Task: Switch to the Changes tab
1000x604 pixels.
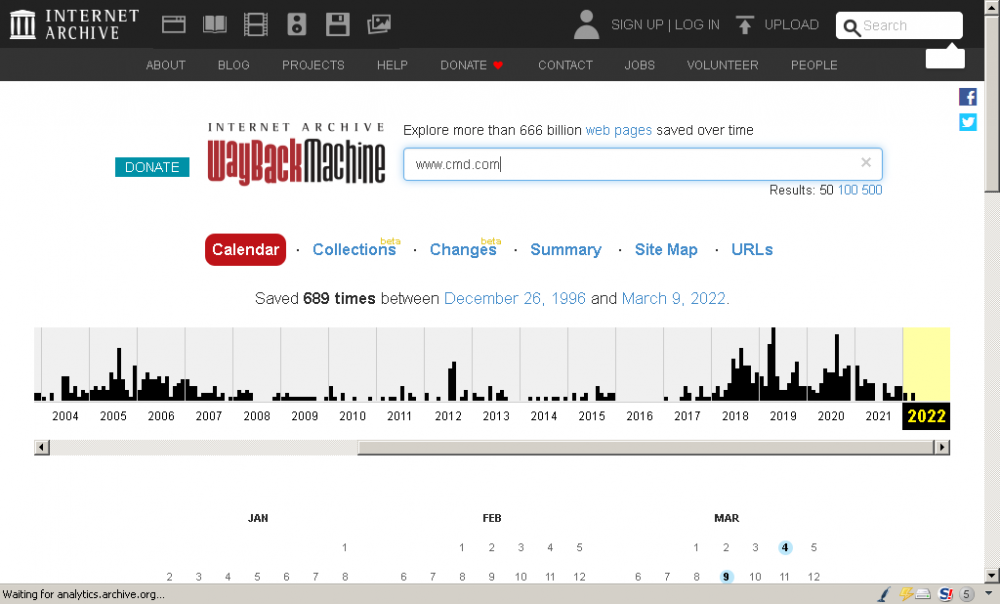Action: tap(463, 249)
